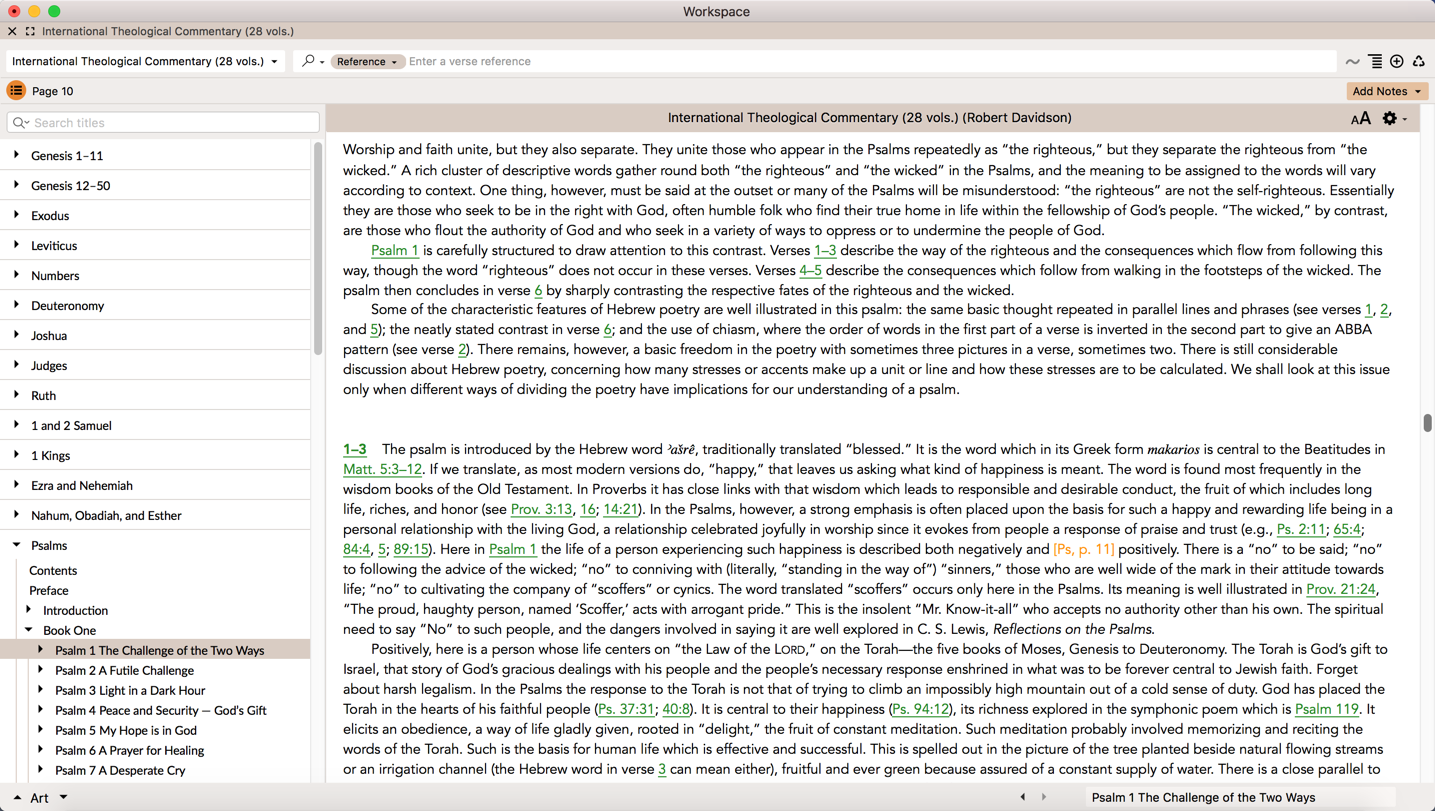The width and height of the screenshot is (1435, 811).
Task: Select Psalm 5 My Hope is in God
Action: 126,731
